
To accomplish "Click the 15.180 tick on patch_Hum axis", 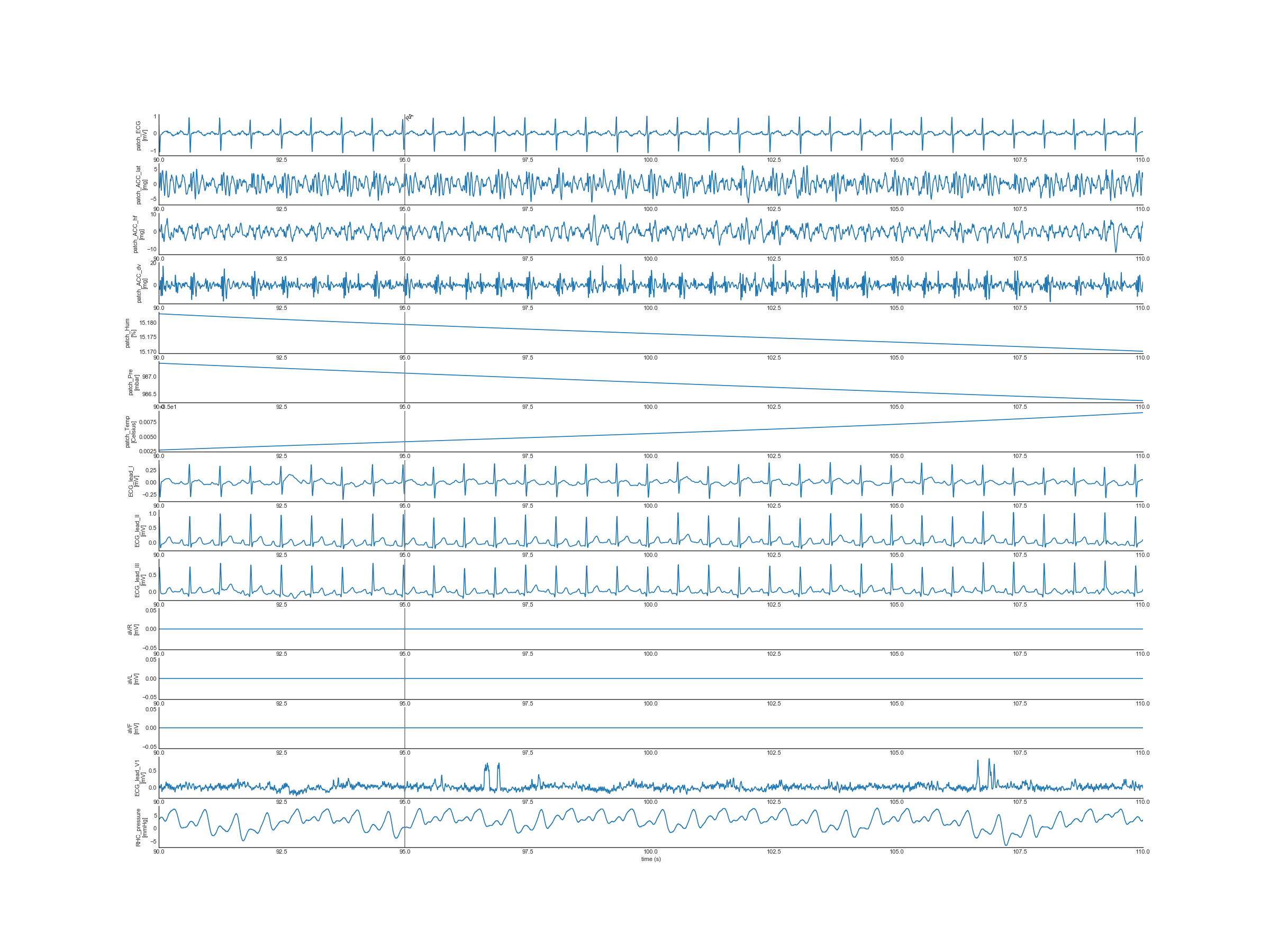I will [148, 323].
